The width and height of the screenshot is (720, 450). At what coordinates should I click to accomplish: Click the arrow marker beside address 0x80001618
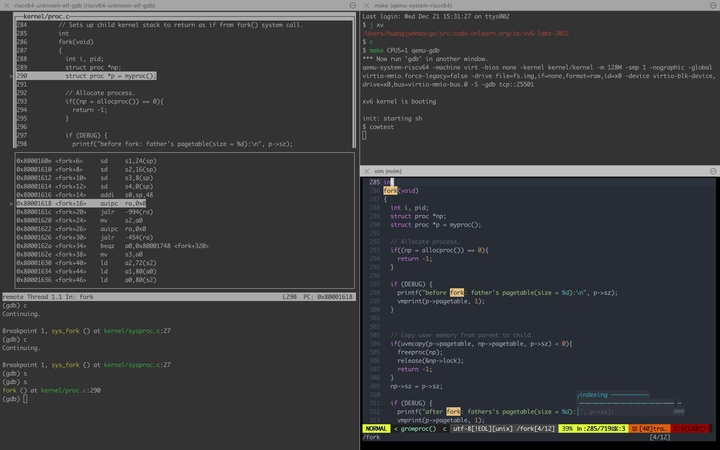(x=11, y=203)
